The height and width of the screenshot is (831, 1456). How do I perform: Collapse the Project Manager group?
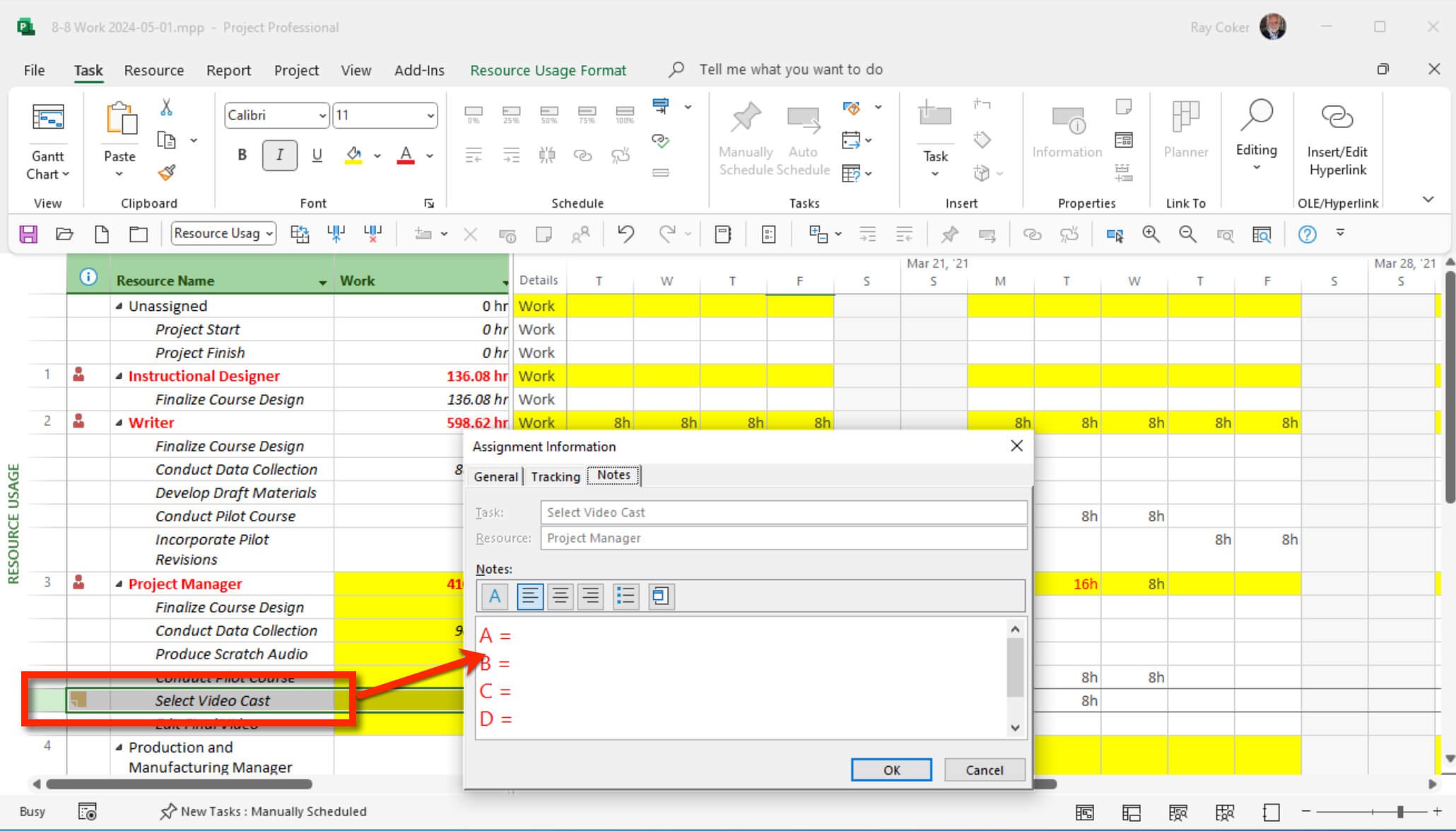[119, 584]
